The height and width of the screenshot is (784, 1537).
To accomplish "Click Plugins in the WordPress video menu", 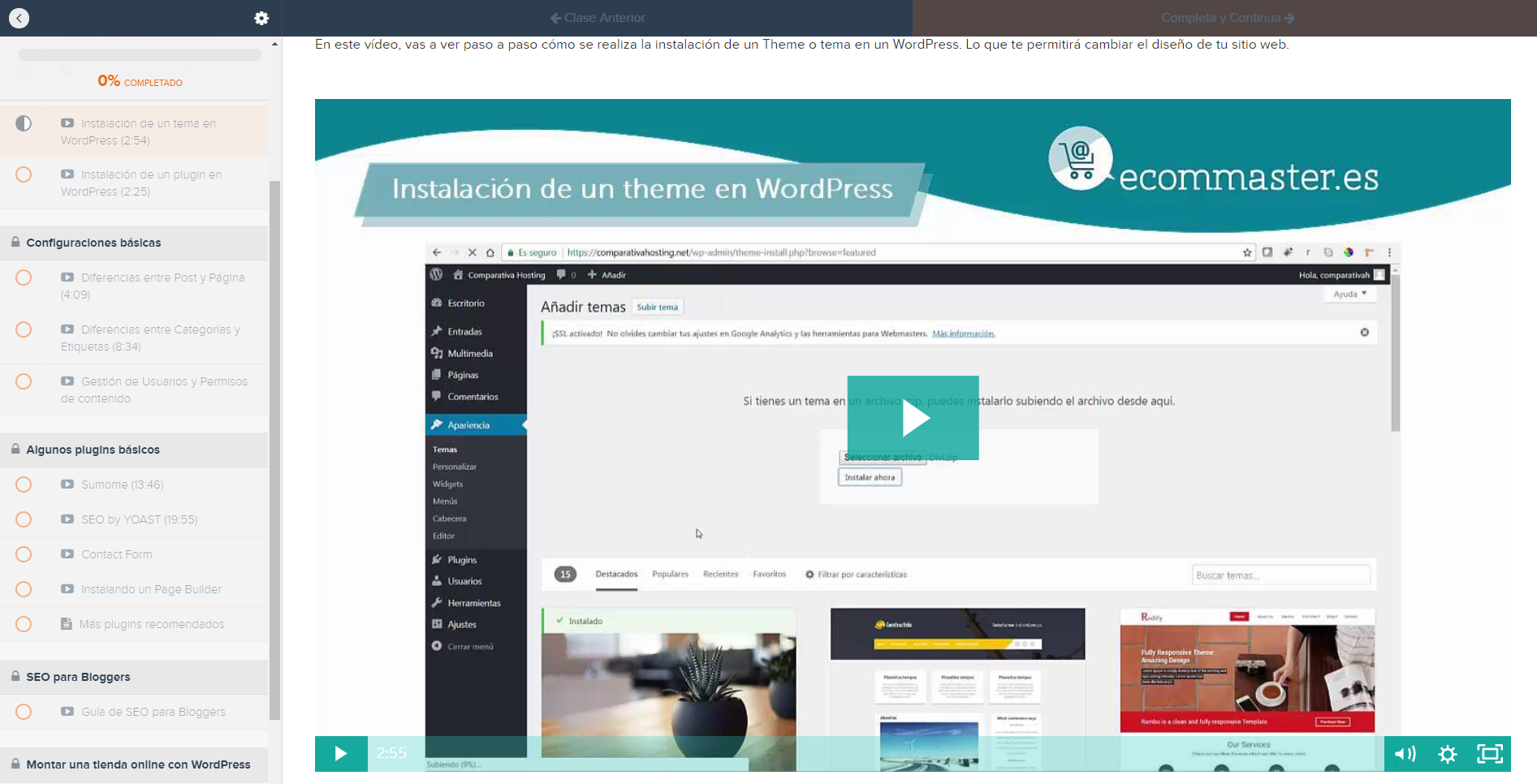I will click(462, 560).
